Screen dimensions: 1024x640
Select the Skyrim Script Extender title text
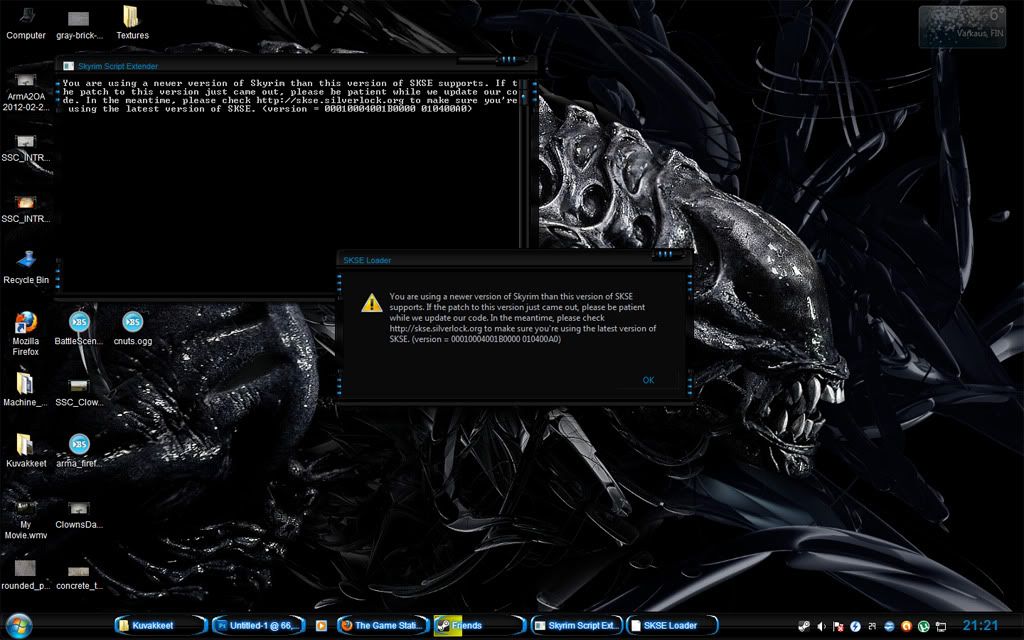118,66
